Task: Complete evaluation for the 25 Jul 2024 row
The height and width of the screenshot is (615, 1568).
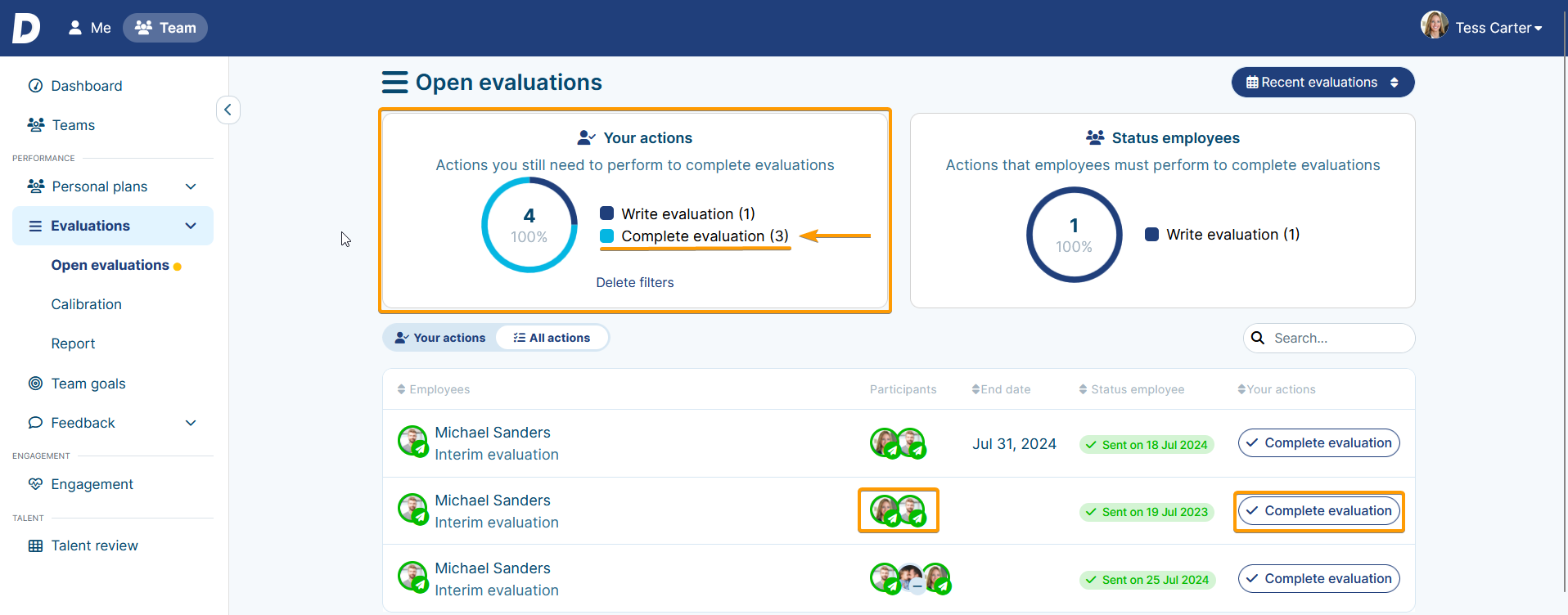Action: tap(1318, 579)
